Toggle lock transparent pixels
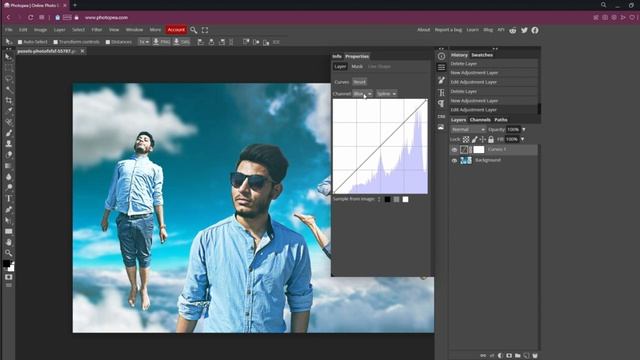Viewport: 640px width, 360px height. pos(466,140)
